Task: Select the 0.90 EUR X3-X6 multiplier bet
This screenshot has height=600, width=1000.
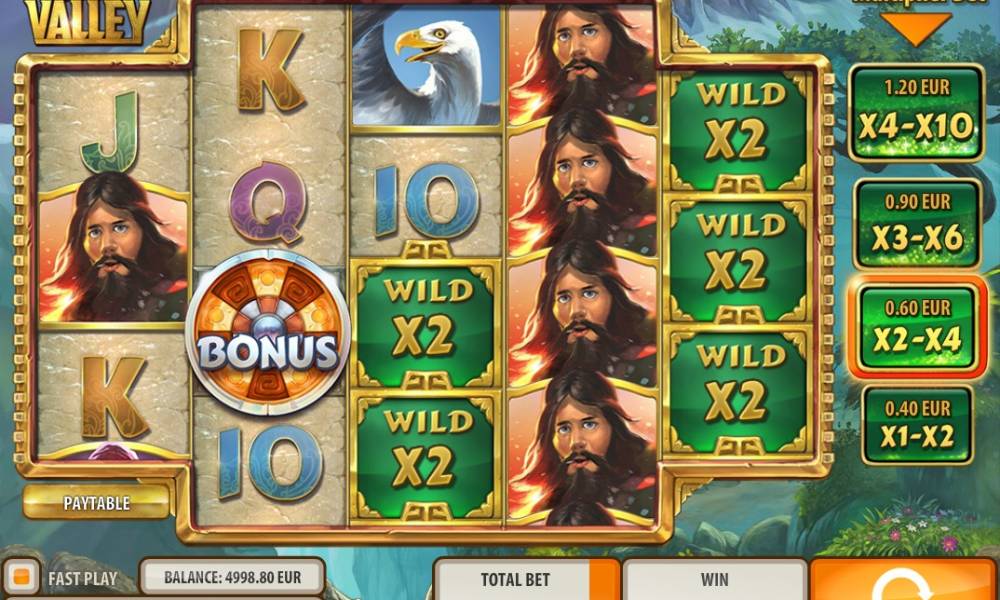Action: (917, 224)
